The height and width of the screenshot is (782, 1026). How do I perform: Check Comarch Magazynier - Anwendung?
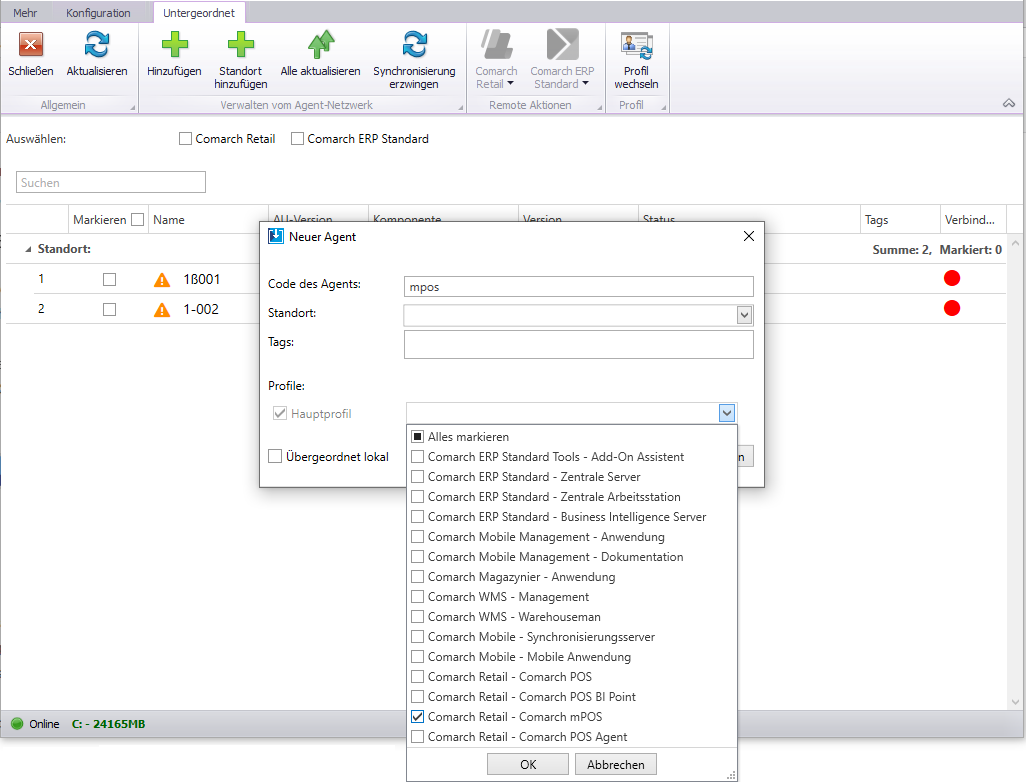tap(417, 577)
